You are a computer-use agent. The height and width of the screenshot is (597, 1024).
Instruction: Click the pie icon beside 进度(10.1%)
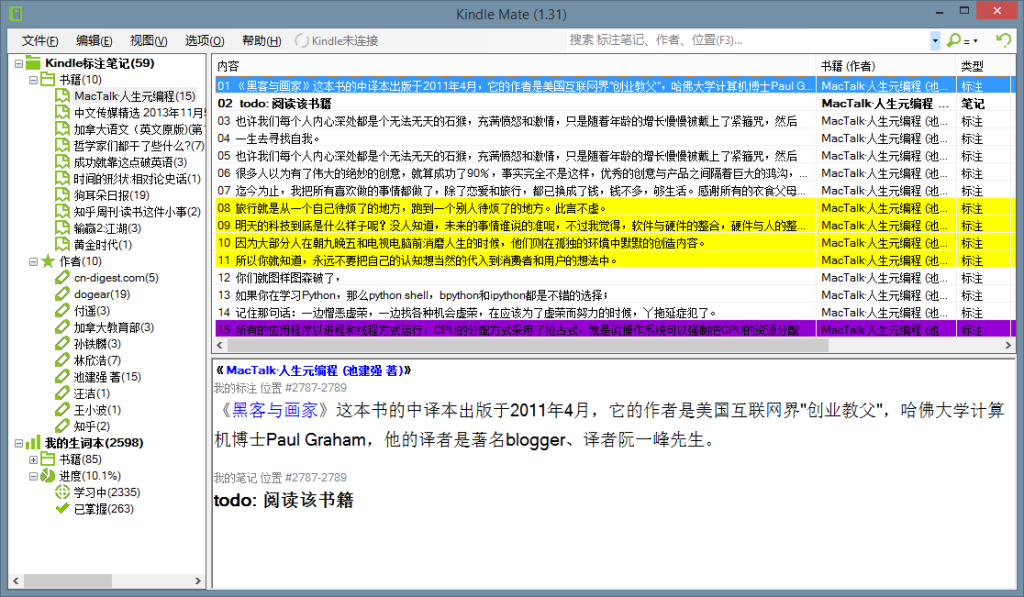point(47,476)
